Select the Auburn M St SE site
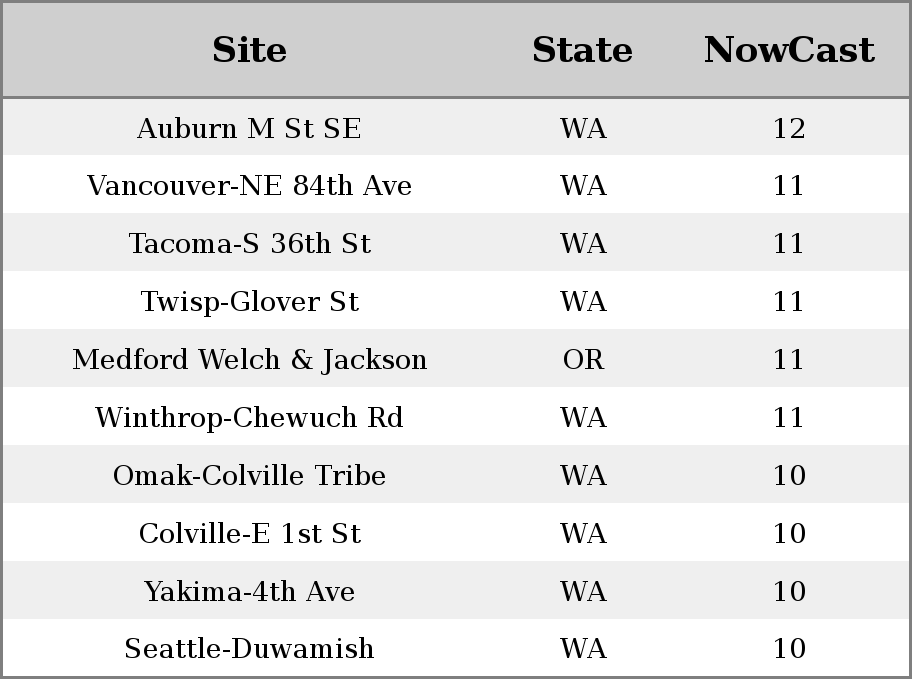Screen dimensions: 912x679 (x=249, y=128)
